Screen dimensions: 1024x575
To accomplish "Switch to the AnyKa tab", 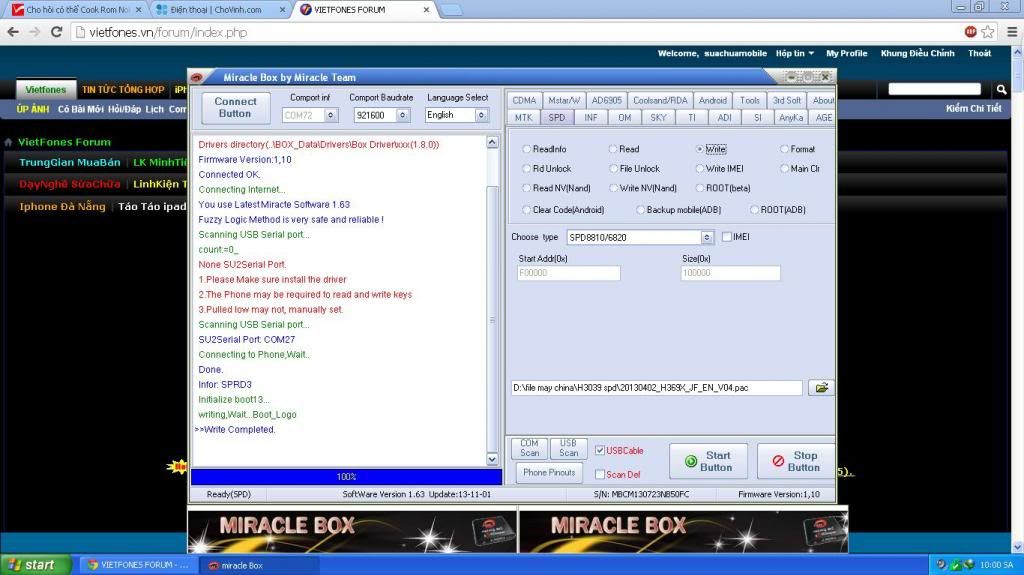I will point(791,118).
